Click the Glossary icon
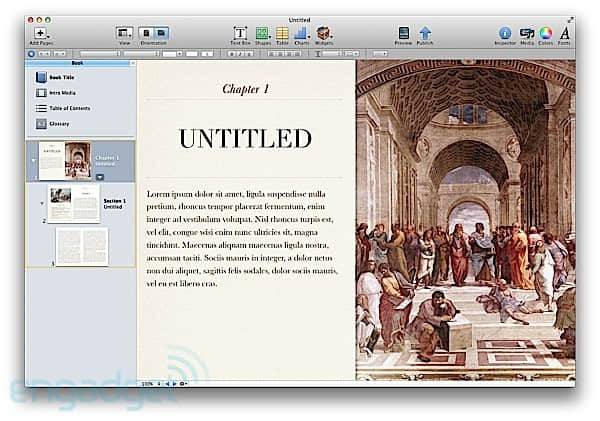 [41, 124]
